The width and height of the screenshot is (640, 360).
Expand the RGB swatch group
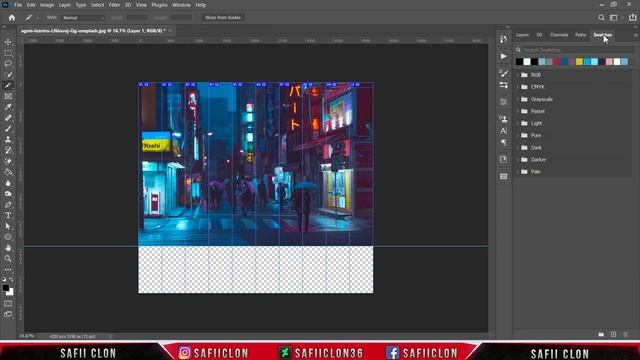[518, 75]
